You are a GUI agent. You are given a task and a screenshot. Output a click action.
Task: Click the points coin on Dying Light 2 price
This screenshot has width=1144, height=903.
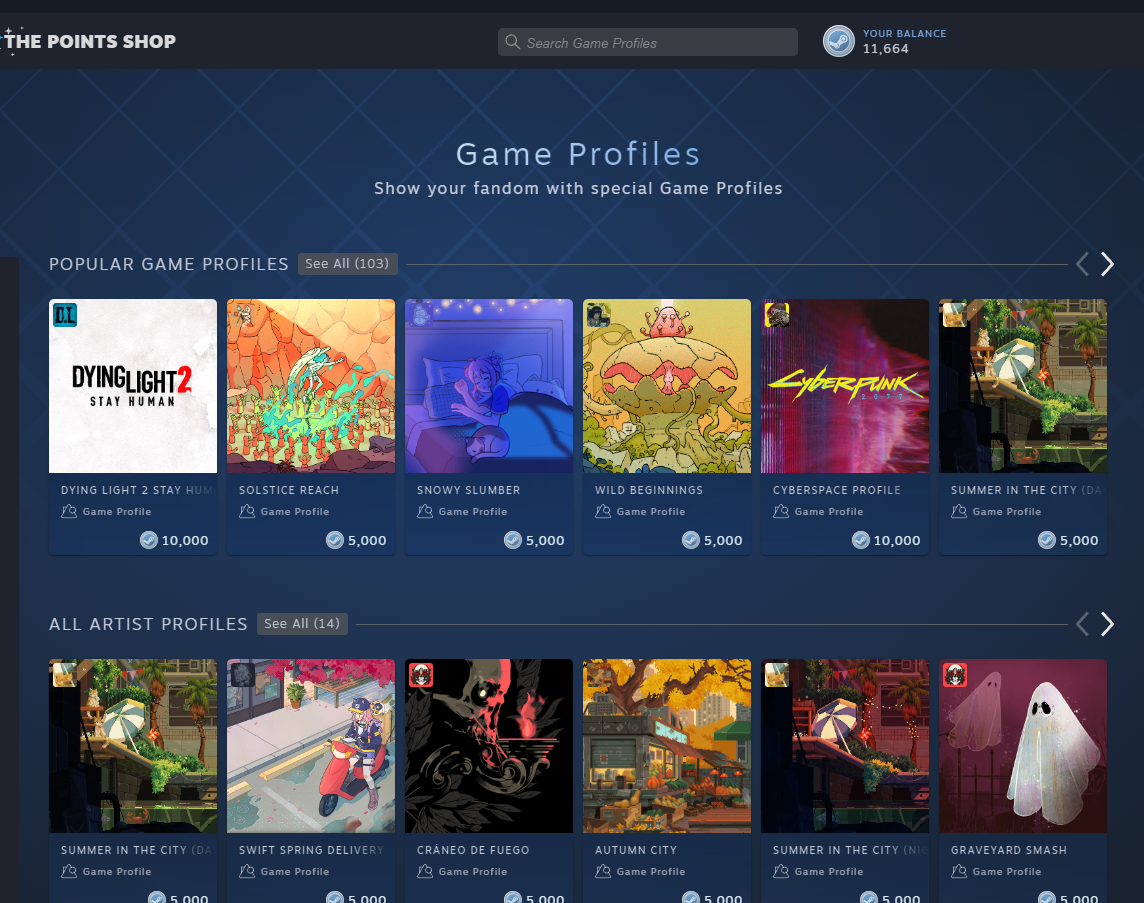click(149, 540)
